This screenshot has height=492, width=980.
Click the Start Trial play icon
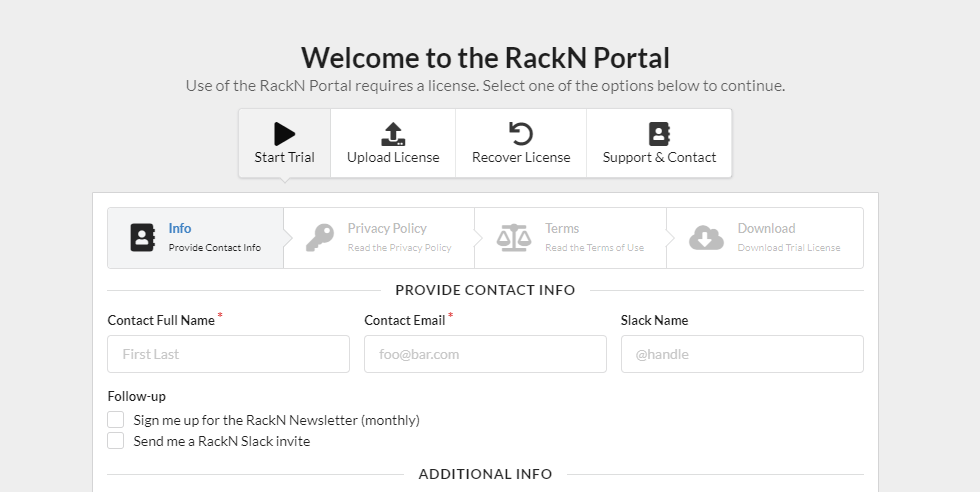pos(284,134)
